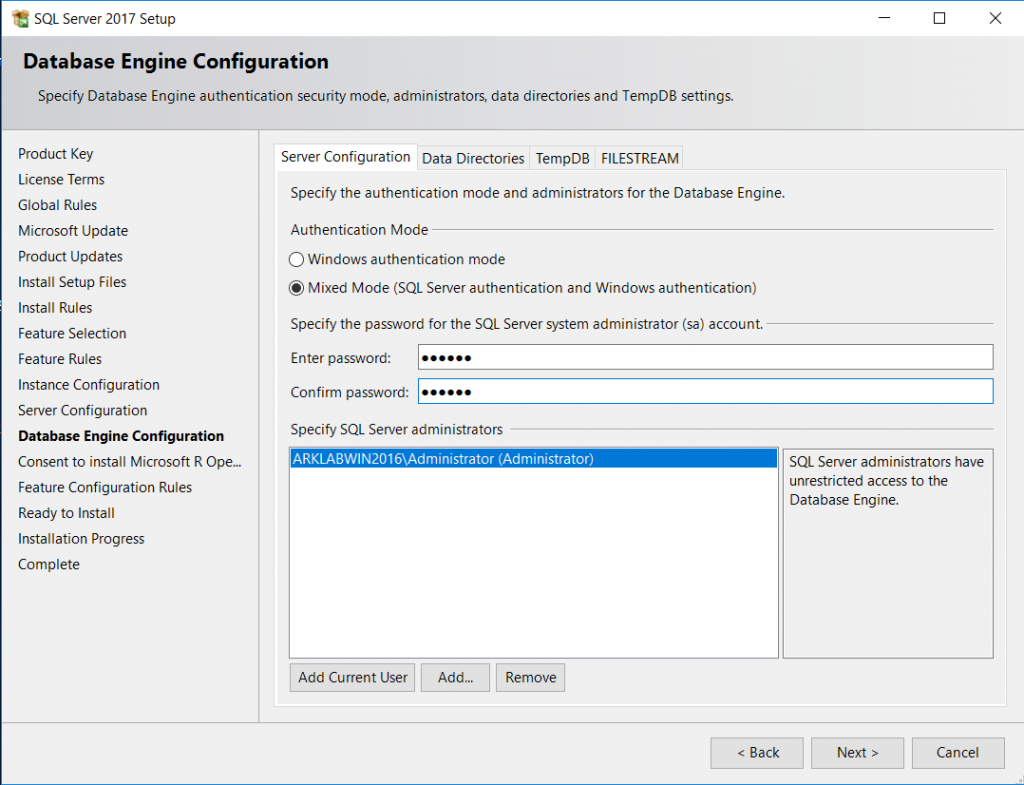Click Feature Configuration Rules step
Screen dimensions: 1024x785
(105, 487)
